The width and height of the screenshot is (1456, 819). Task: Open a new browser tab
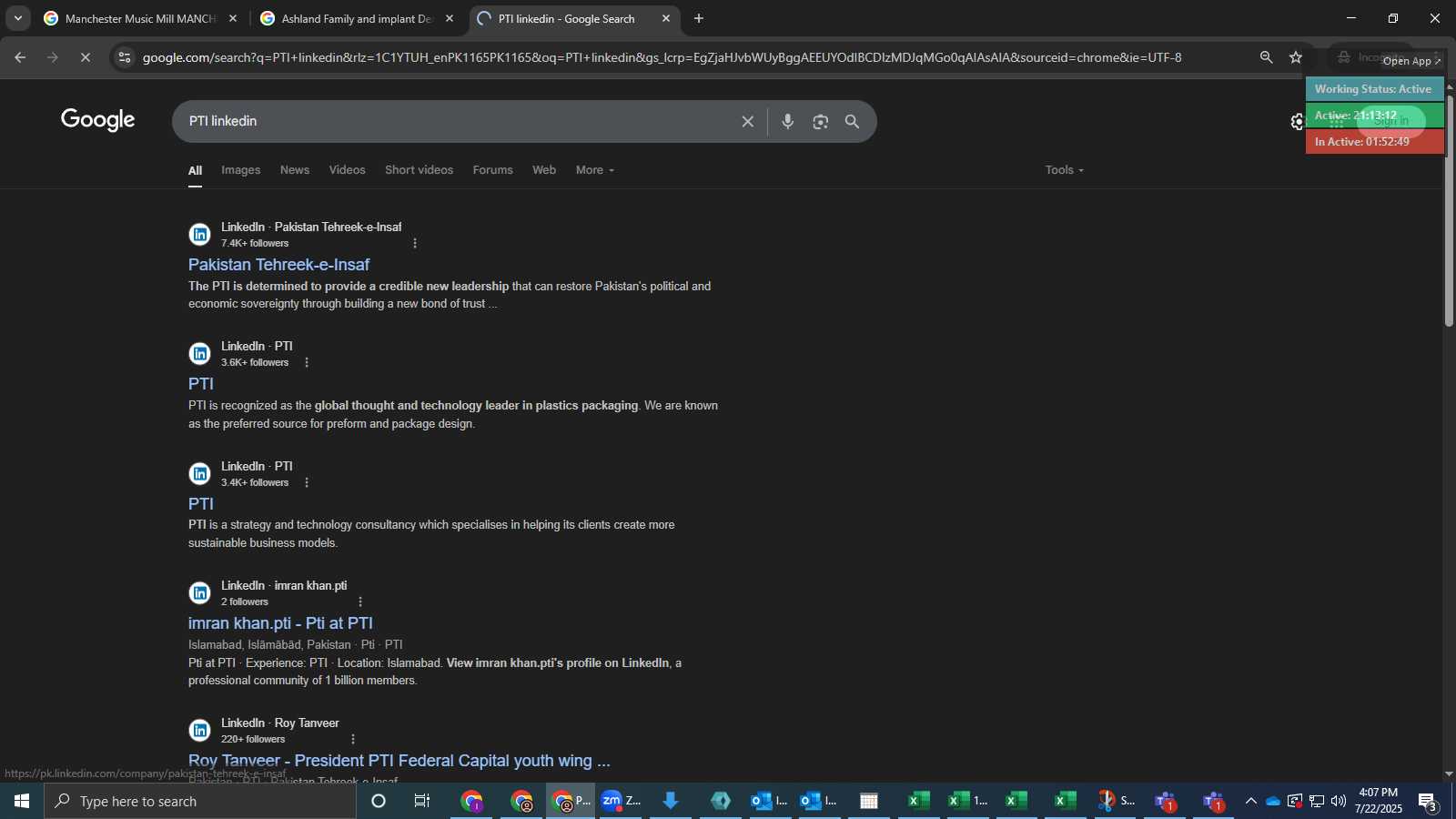(x=699, y=18)
